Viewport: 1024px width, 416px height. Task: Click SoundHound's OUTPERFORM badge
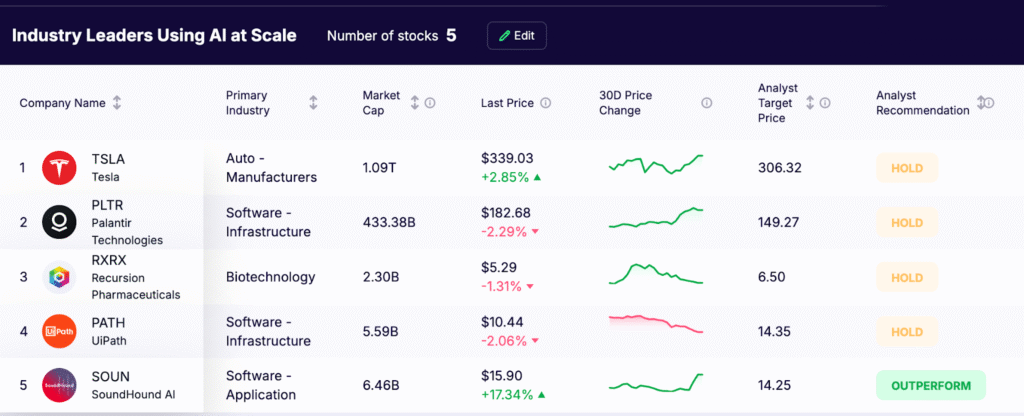[x=931, y=386]
